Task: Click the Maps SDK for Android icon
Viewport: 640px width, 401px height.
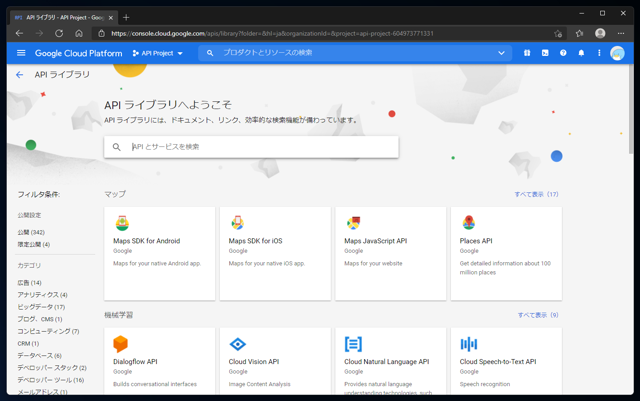Action: click(x=122, y=223)
